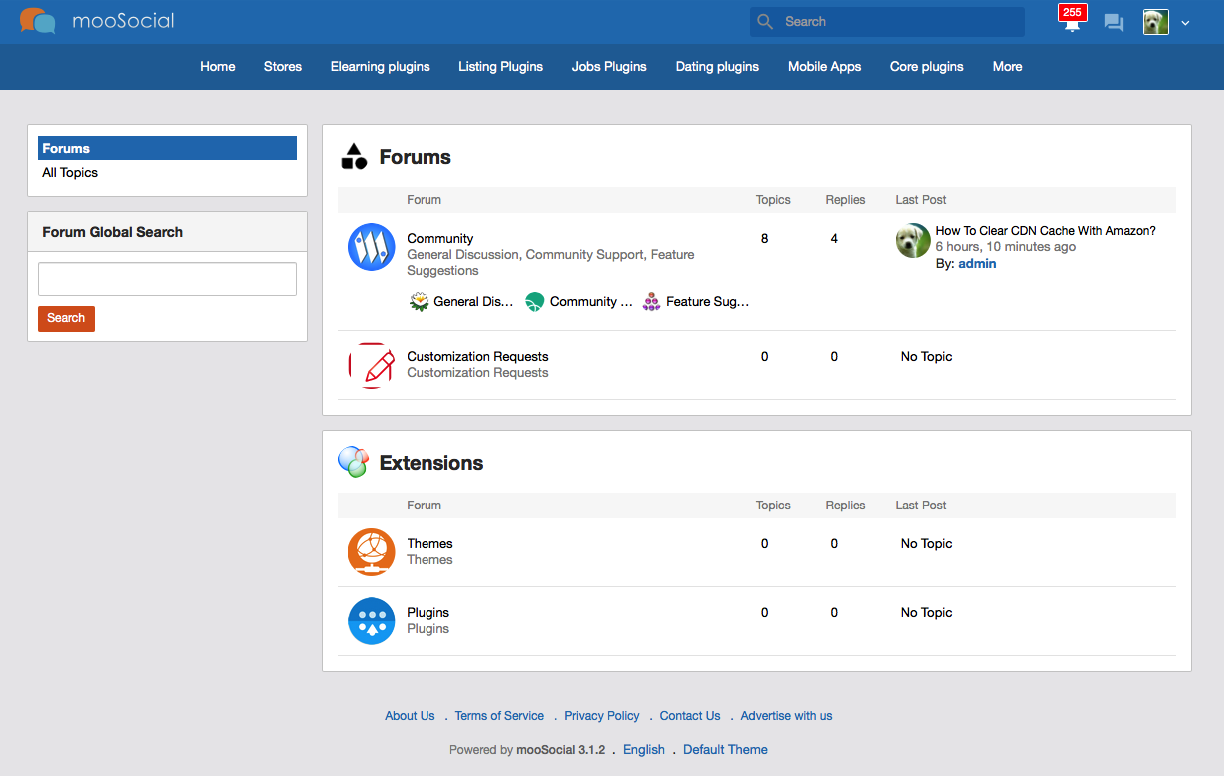Click the Forums section heading
1224x776 pixels.
(x=415, y=157)
